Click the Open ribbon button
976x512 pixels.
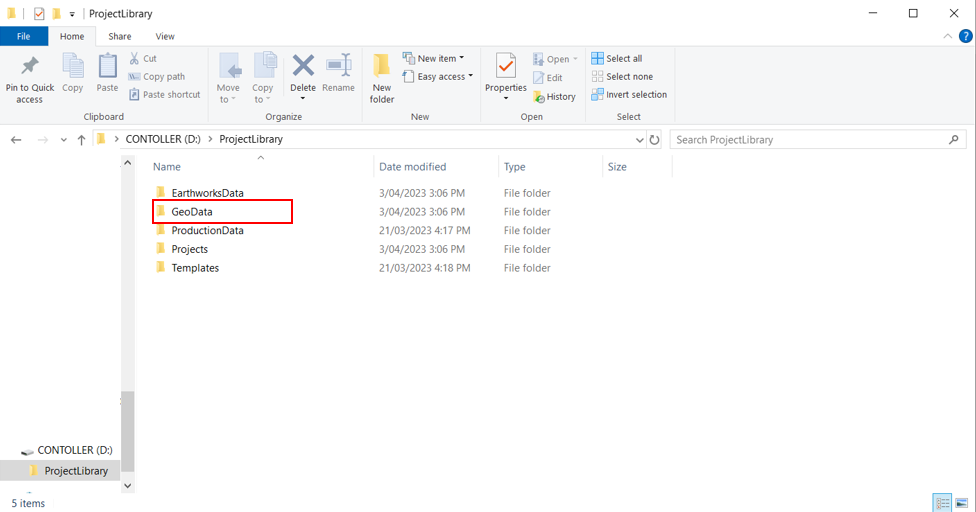[555, 59]
